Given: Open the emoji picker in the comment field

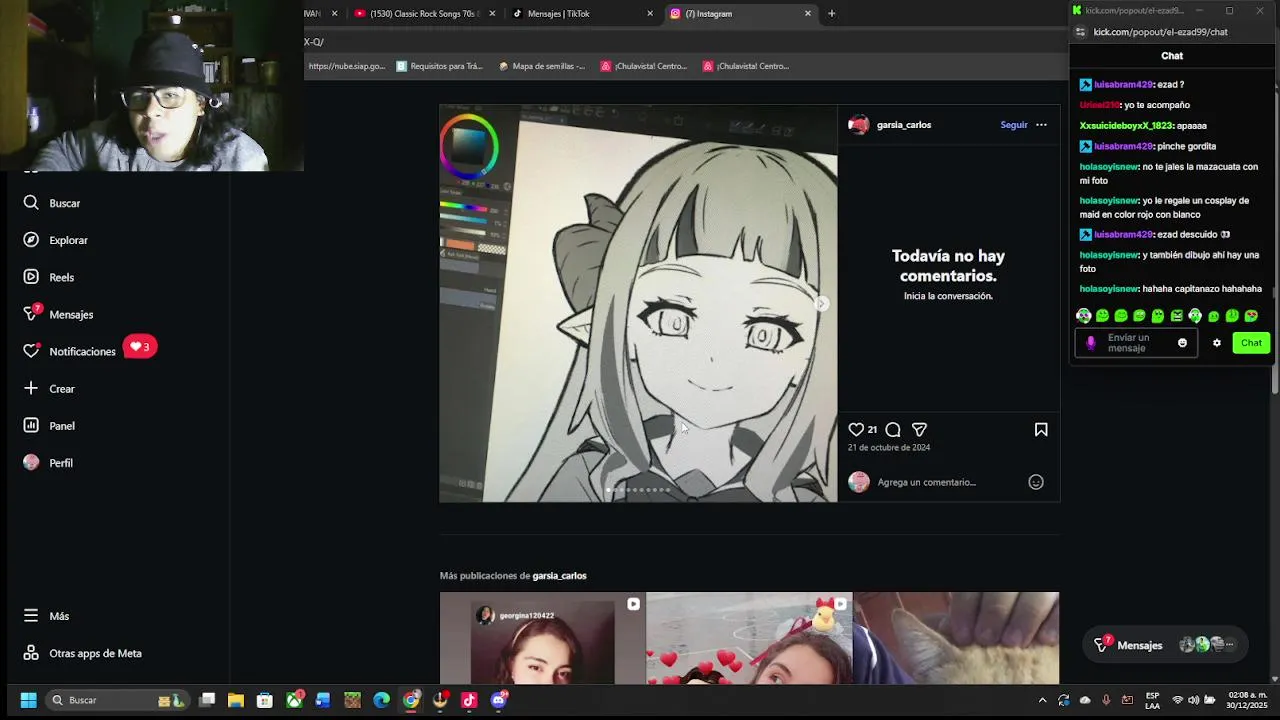Looking at the screenshot, I should 1036,482.
